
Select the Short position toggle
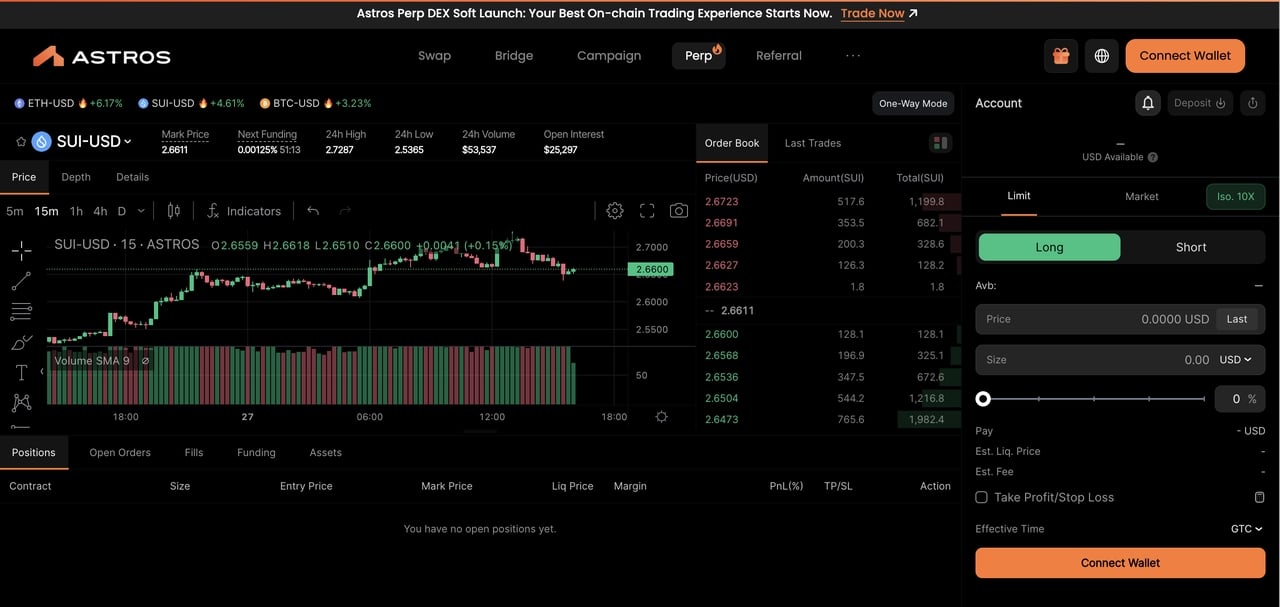coord(1191,247)
